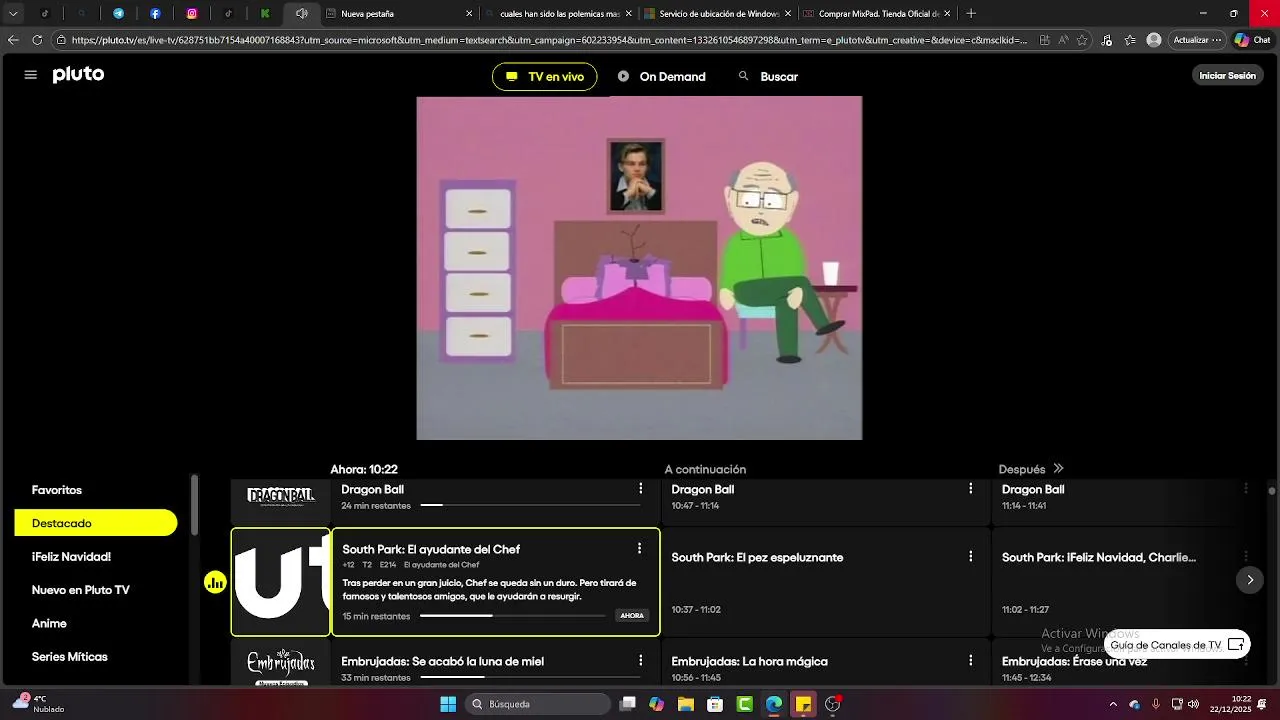This screenshot has width=1280, height=720.
Task: Add this page to favorites (star)
Action: (1083, 40)
